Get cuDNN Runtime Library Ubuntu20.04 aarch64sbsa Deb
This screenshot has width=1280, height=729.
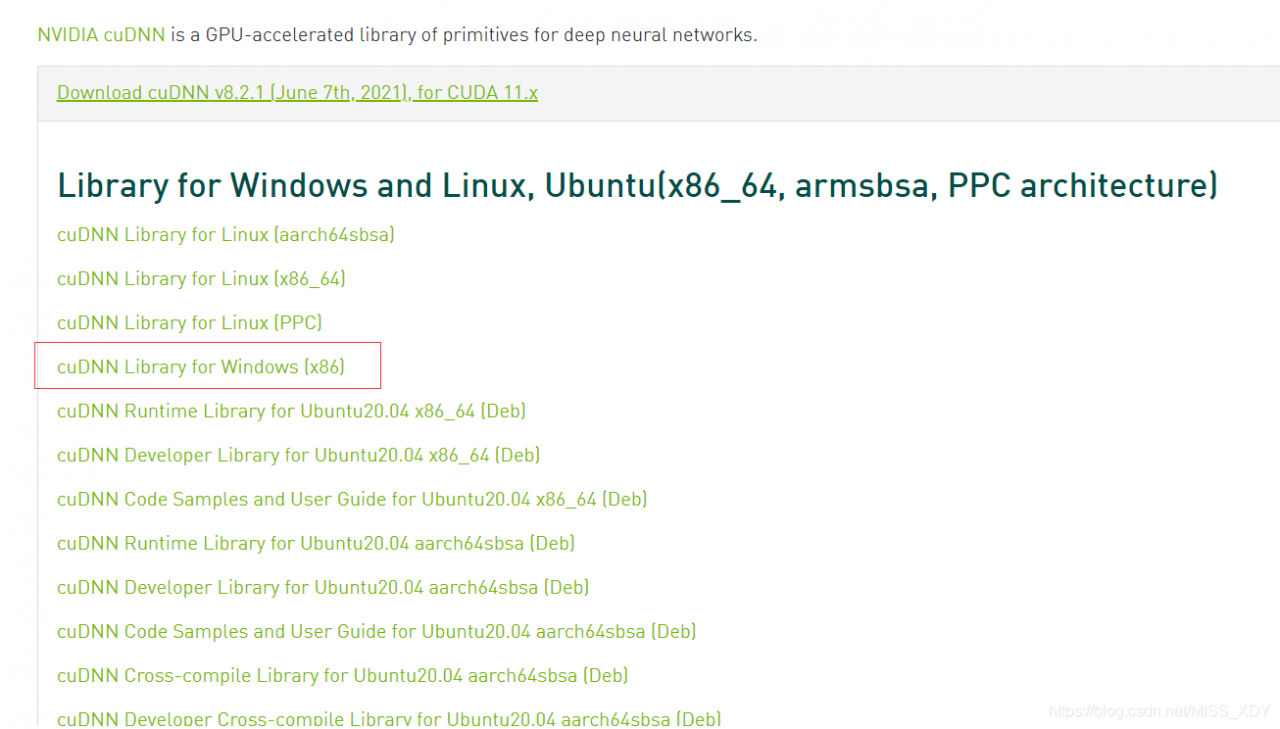316,543
